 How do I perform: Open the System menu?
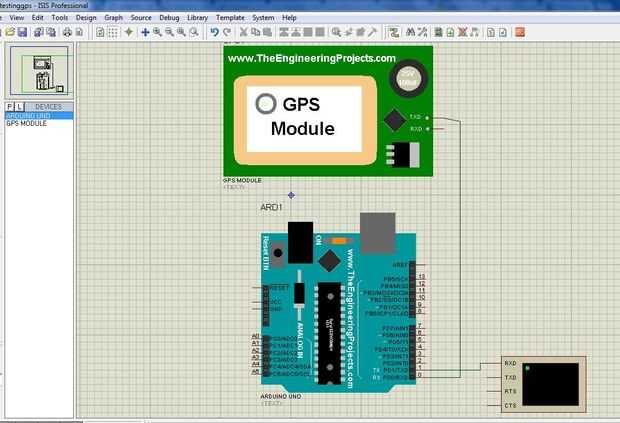point(263,18)
